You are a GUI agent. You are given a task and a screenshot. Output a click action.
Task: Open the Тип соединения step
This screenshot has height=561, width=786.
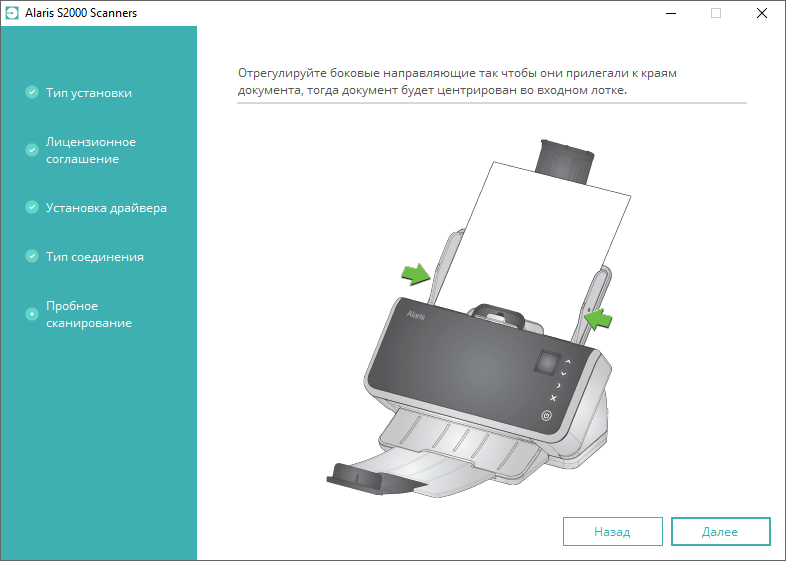click(x=95, y=257)
